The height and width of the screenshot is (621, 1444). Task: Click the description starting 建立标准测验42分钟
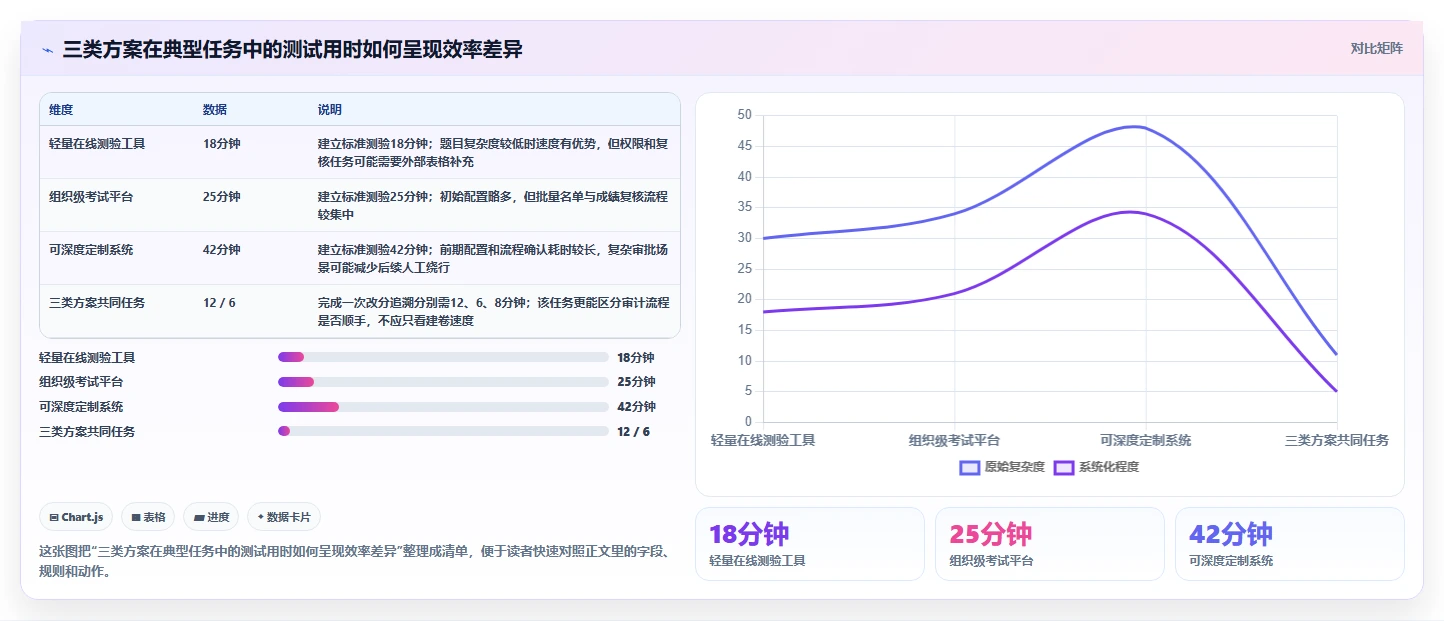coord(493,258)
